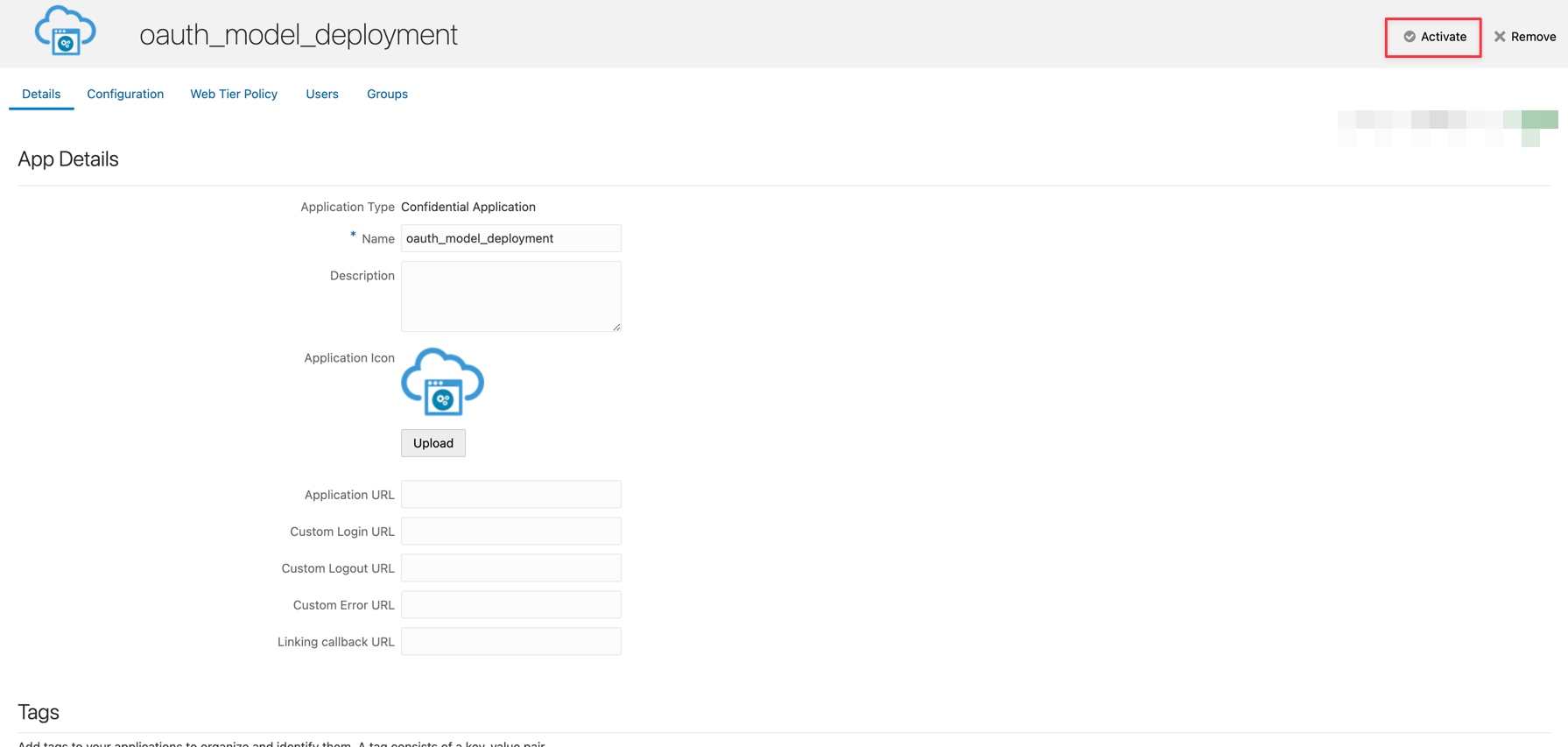Click the Application URL field
Image resolution: width=1568 pixels, height=747 pixels.
511,495
